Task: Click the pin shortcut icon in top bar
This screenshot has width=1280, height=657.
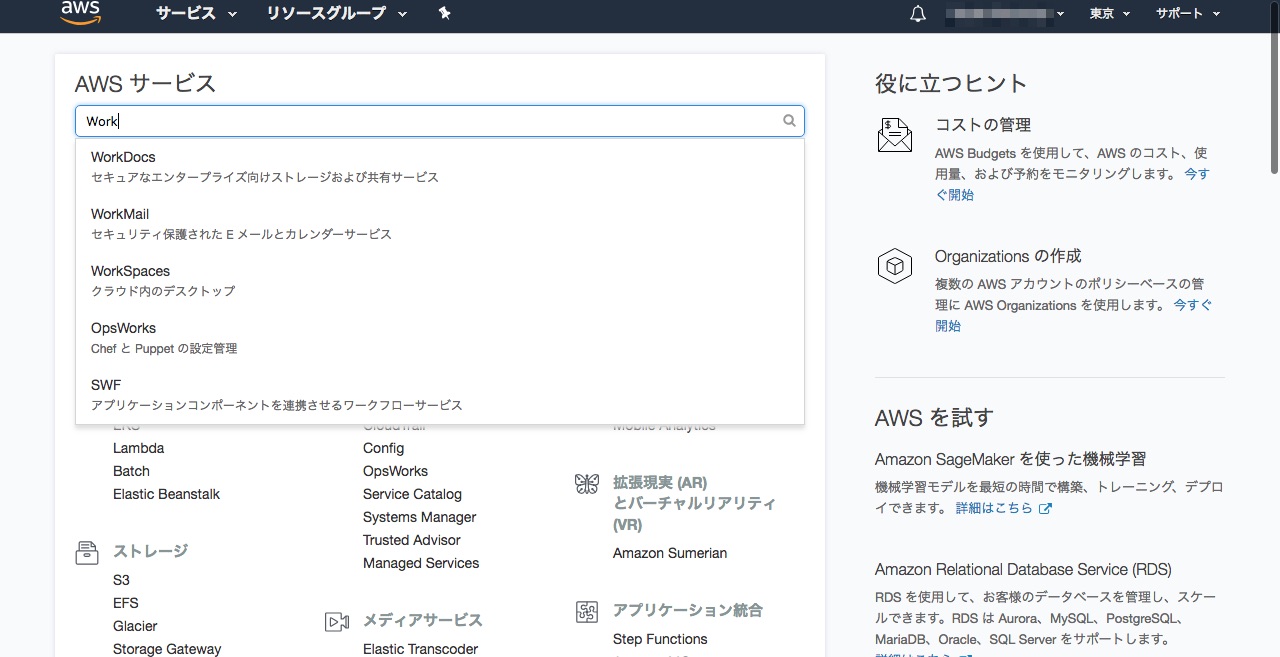Action: pos(445,14)
